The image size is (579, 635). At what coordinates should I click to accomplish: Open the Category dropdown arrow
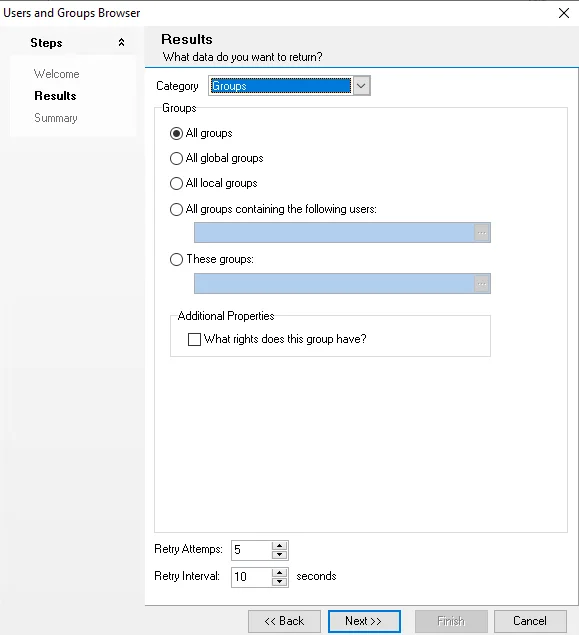point(361,86)
